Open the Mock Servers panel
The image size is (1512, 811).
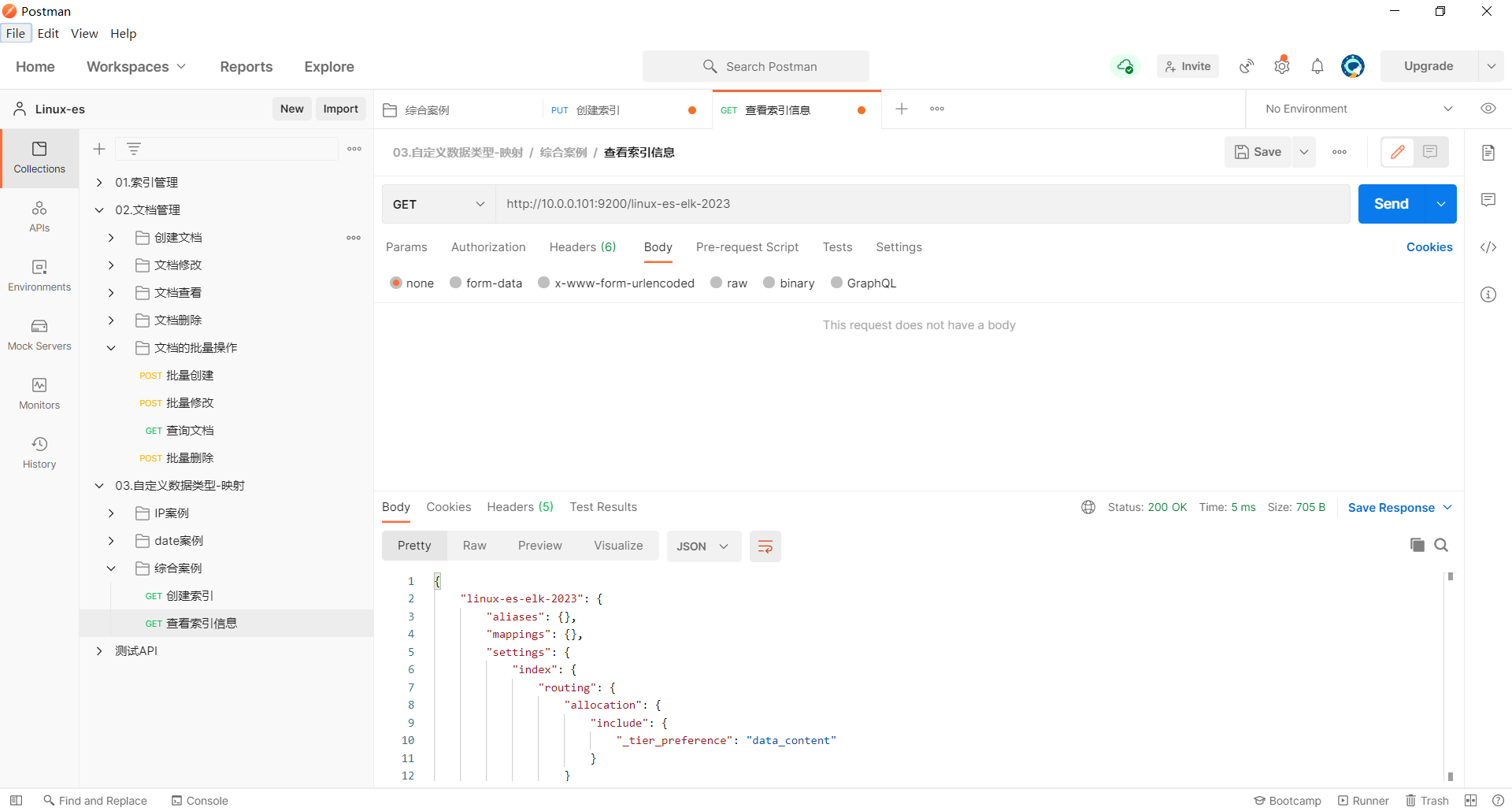point(39,335)
